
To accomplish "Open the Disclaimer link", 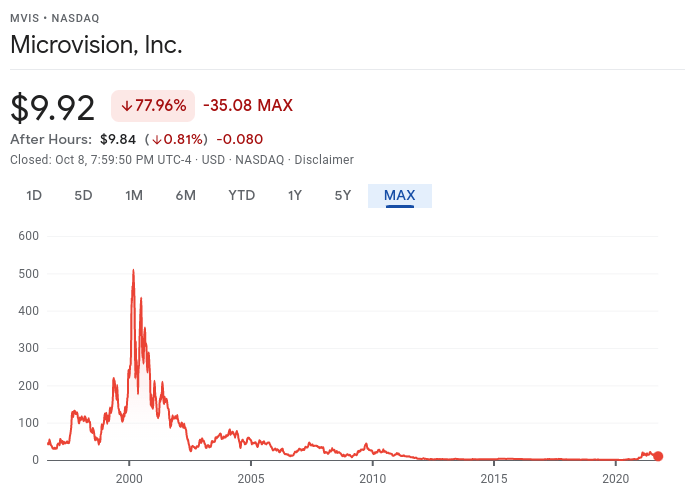I will coord(324,159).
